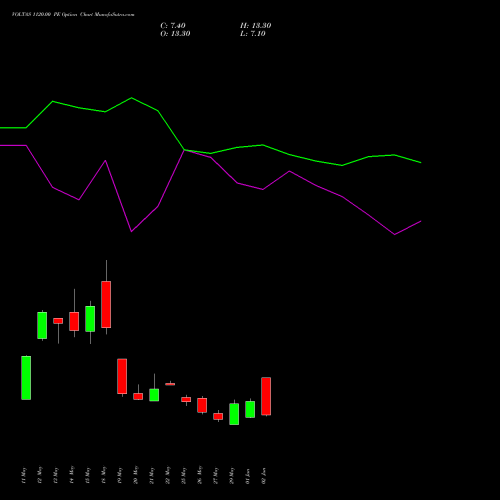The width and height of the screenshot is (500, 500).
Task: Select the green candlestick for 01 Jun
Action: tap(250, 409)
